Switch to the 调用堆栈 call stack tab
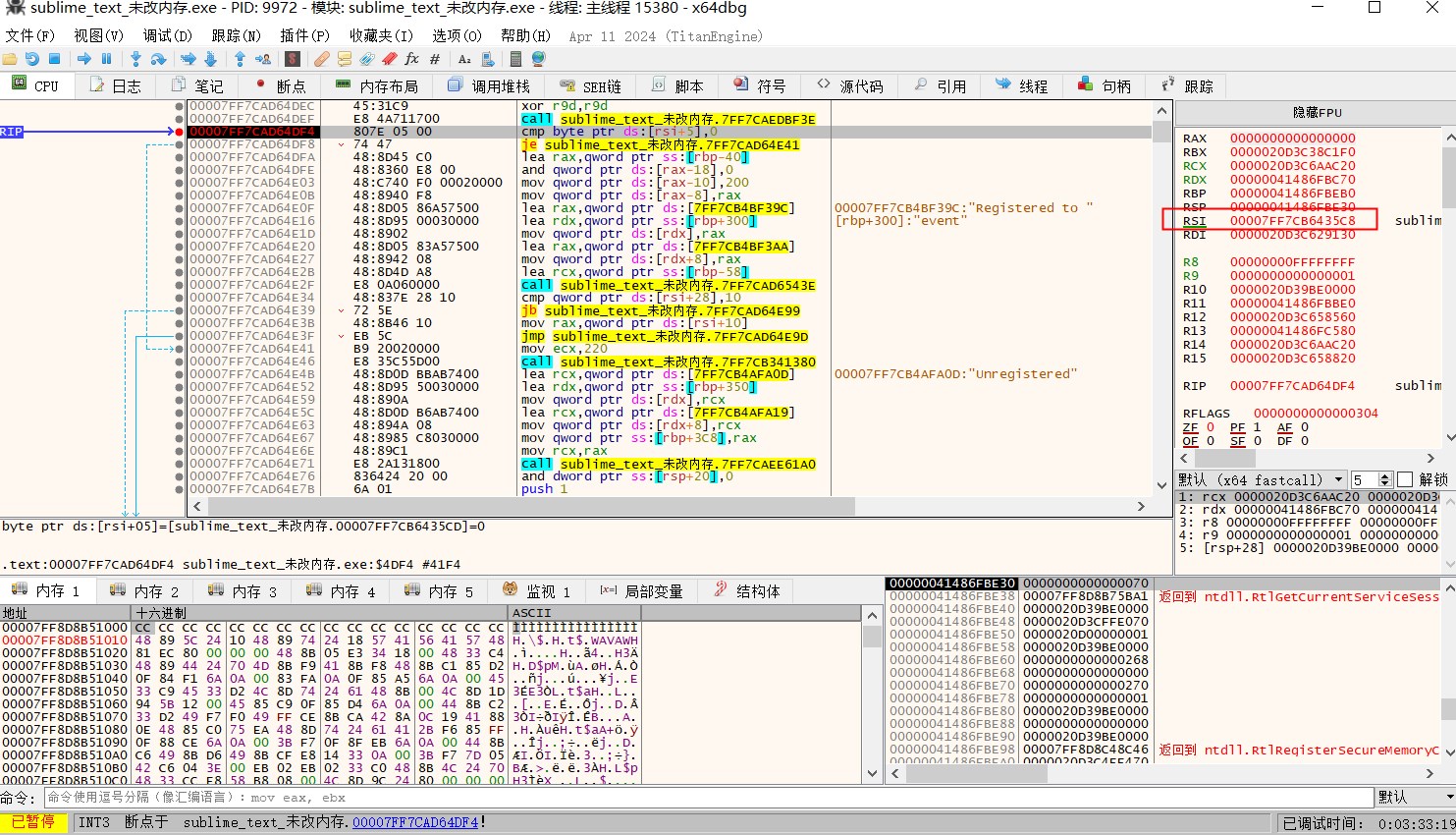The width and height of the screenshot is (1456, 835). [489, 85]
